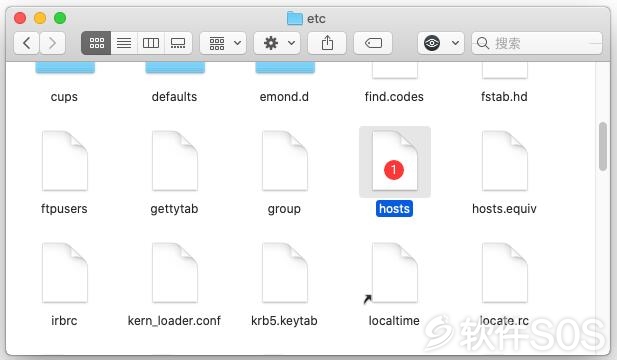
Task: Click the search field
Action: (x=537, y=43)
